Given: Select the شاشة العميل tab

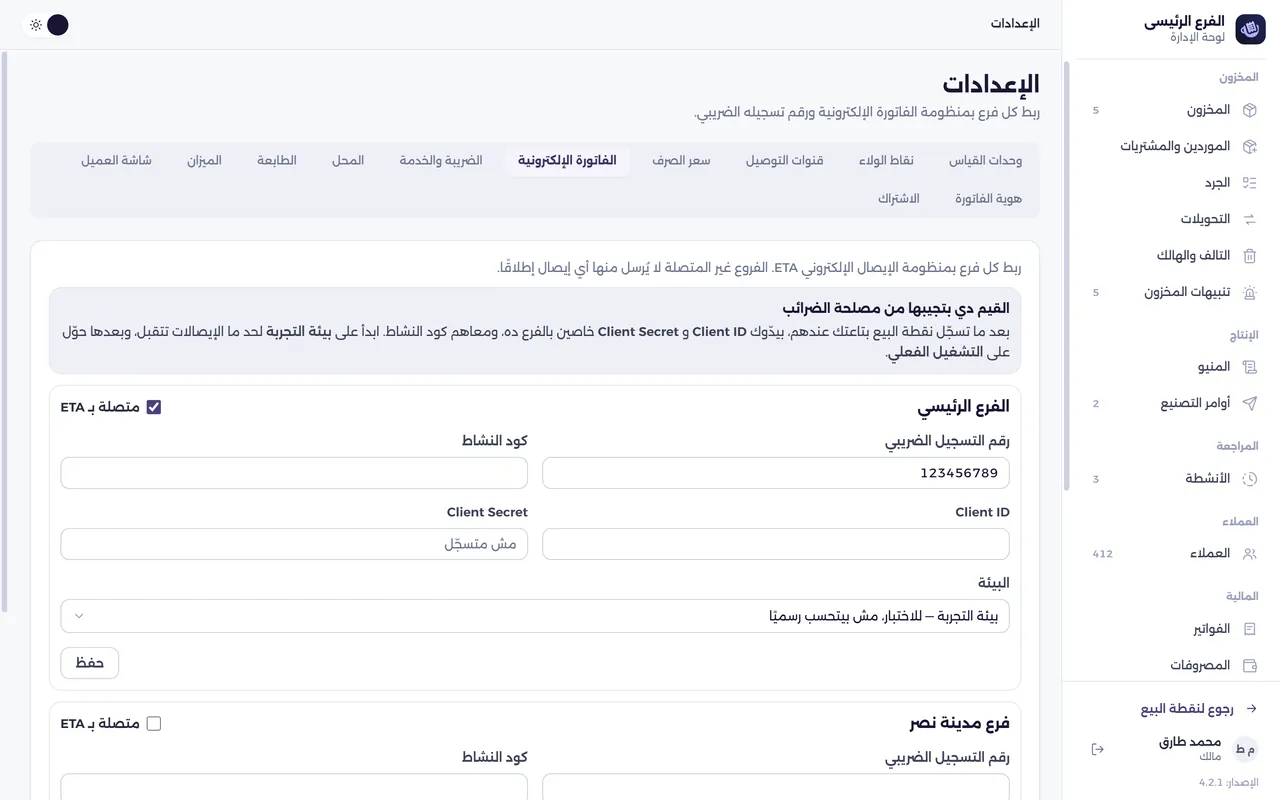Looking at the screenshot, I should 116,160.
